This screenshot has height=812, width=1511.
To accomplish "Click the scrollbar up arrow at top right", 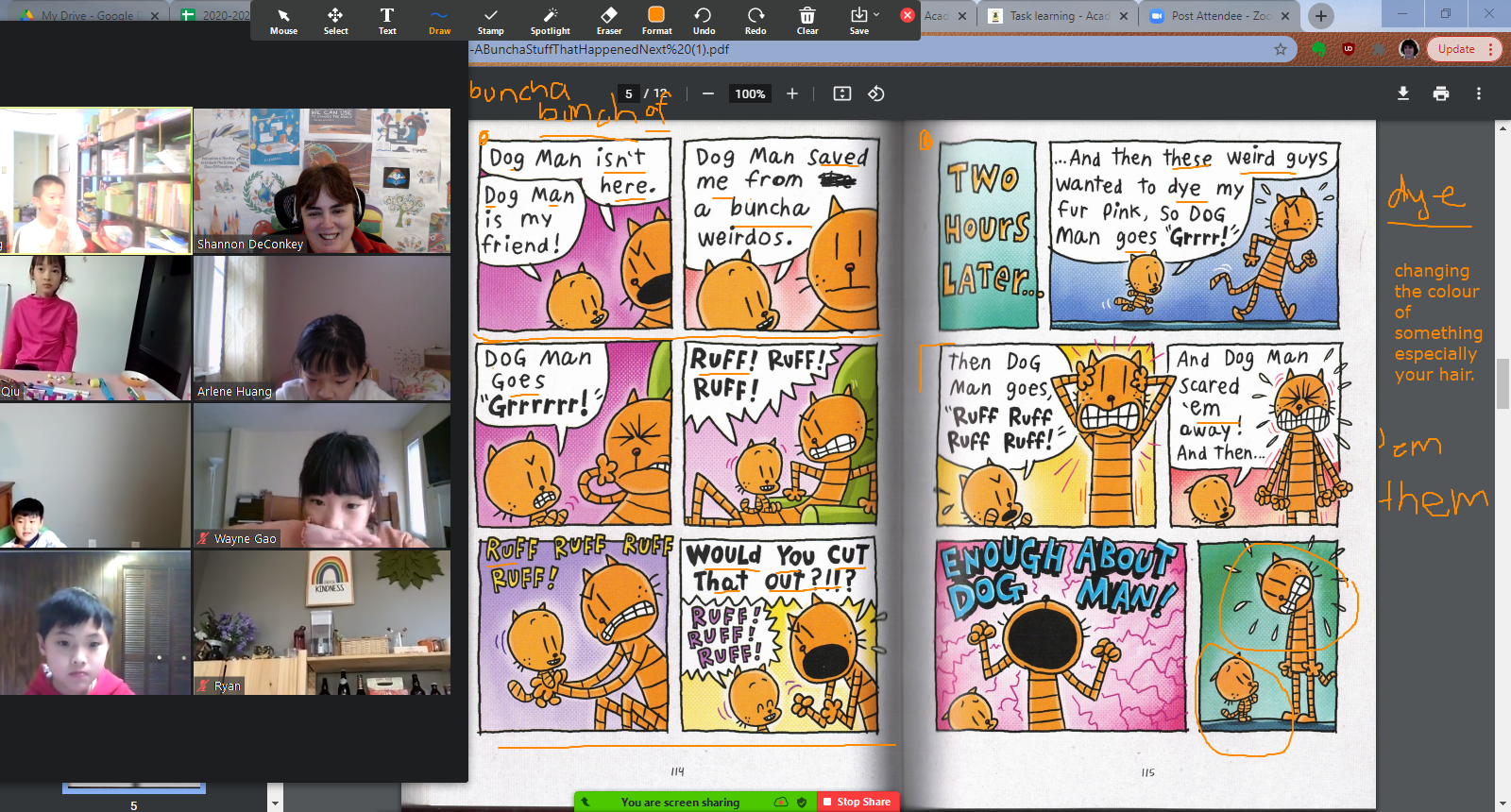I will click(x=1503, y=129).
